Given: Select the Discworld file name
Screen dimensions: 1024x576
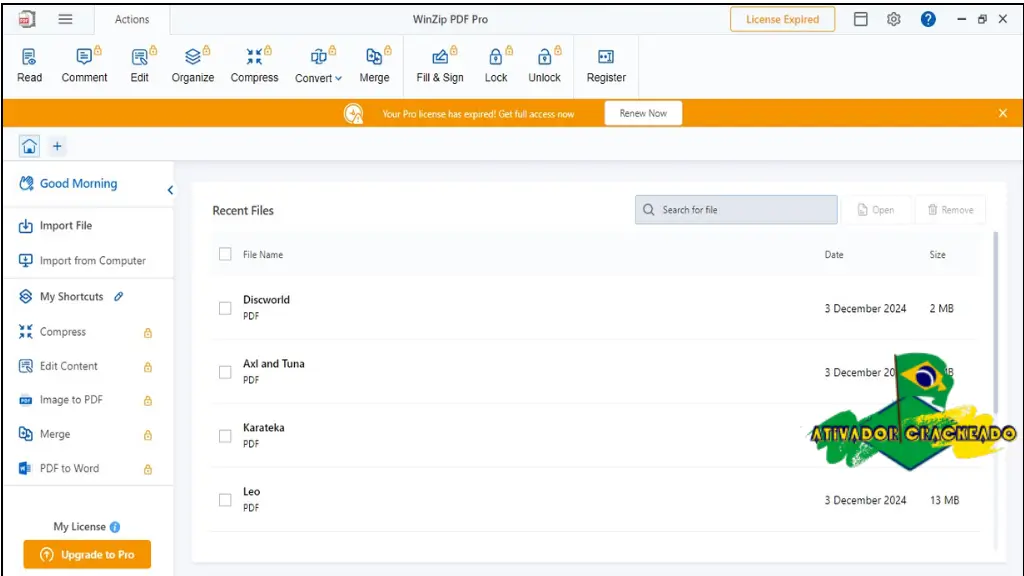Looking at the screenshot, I should (266, 300).
